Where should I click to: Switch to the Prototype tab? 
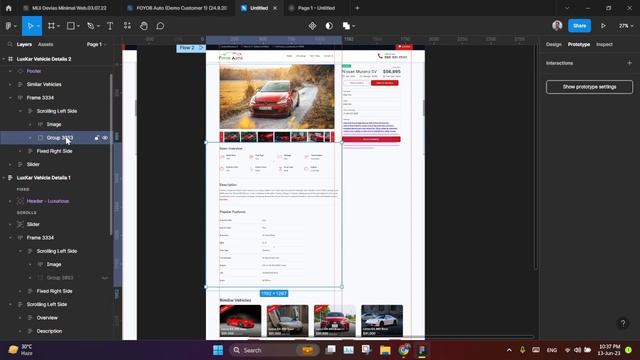tap(579, 44)
